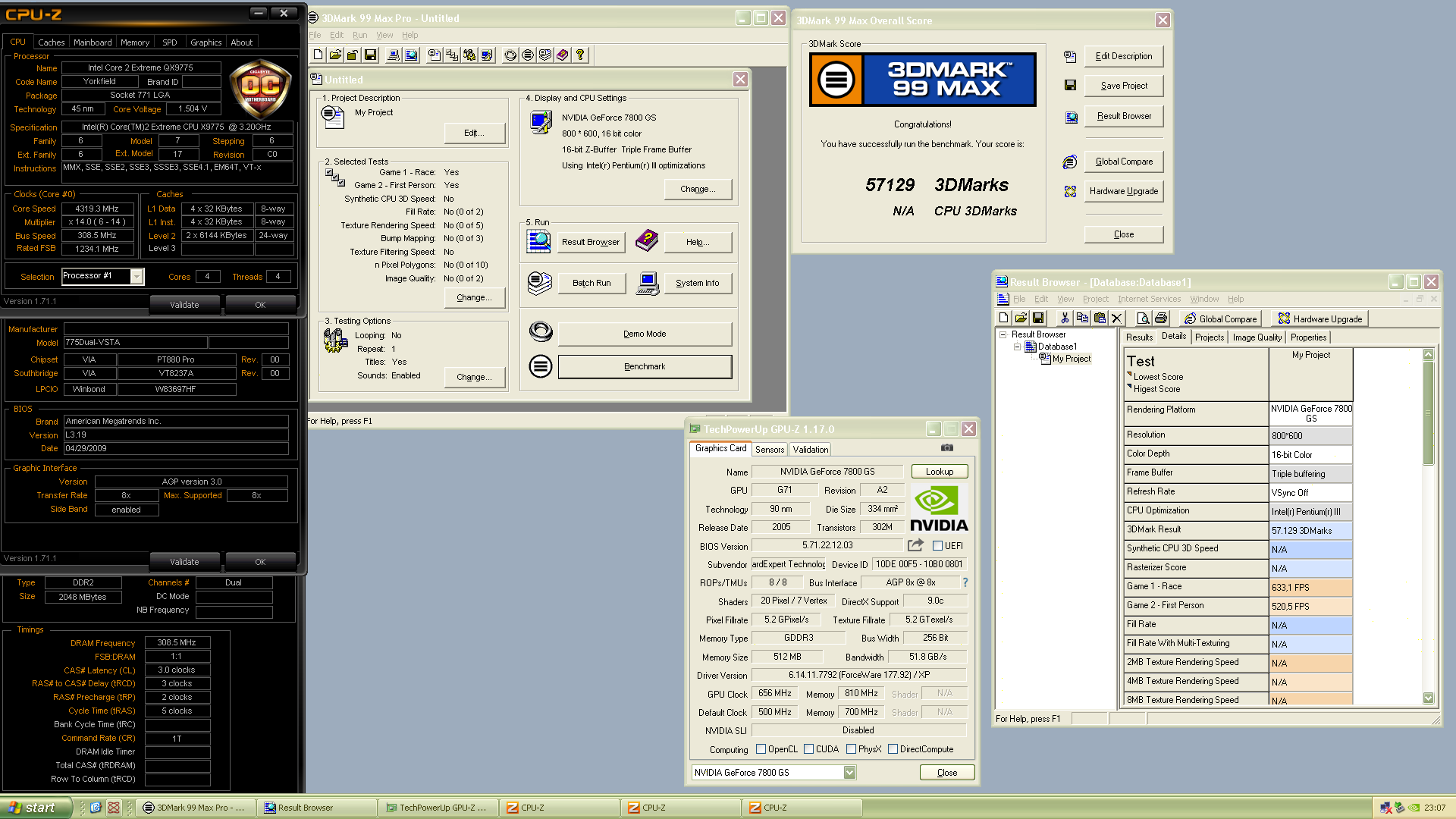Click the cut scissors icon in Result Browser

pos(1065,318)
